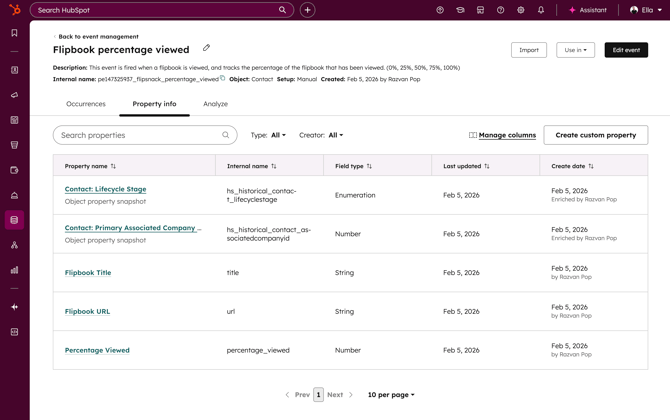This screenshot has width=670, height=420.
Task: Open the Creator All filter dropdown
Action: click(335, 135)
